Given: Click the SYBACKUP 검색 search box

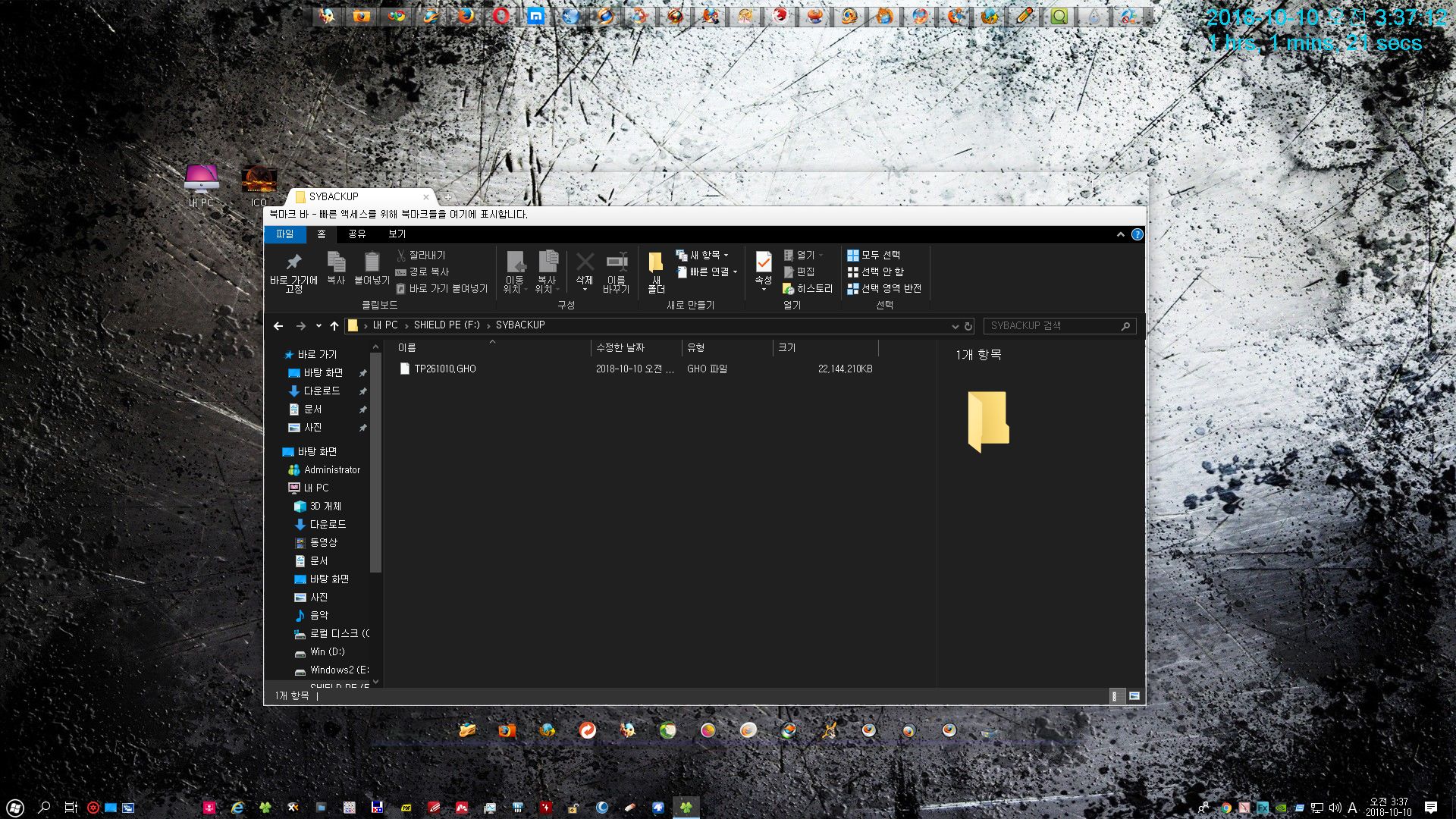Looking at the screenshot, I should pos(1059,326).
